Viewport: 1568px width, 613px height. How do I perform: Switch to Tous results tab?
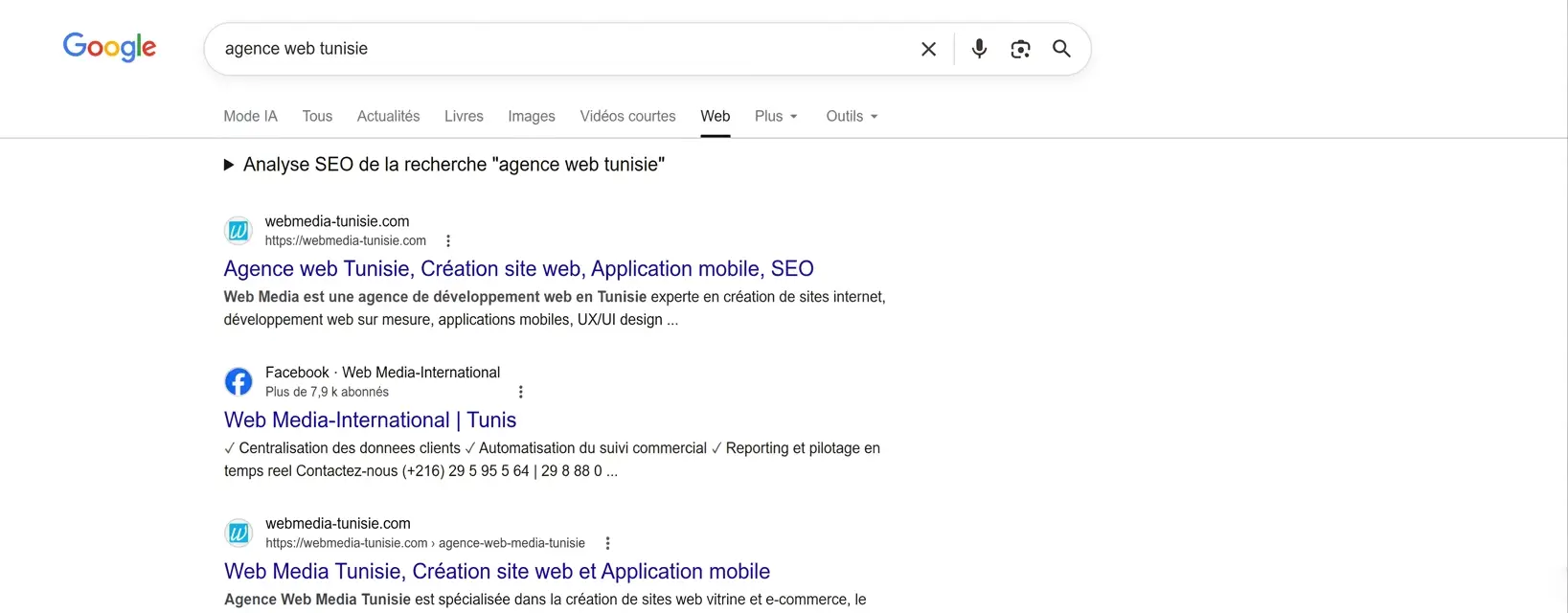click(x=317, y=116)
